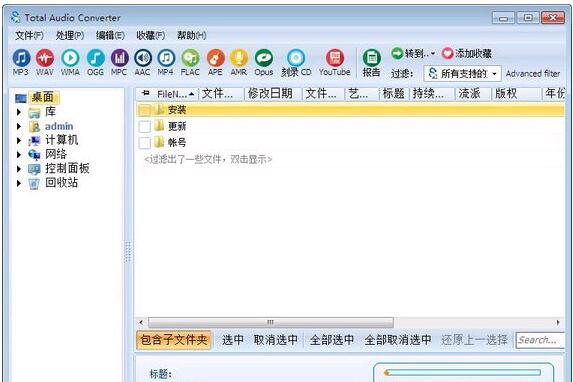
Task: Click the Advanced filter link
Action: tap(533, 73)
